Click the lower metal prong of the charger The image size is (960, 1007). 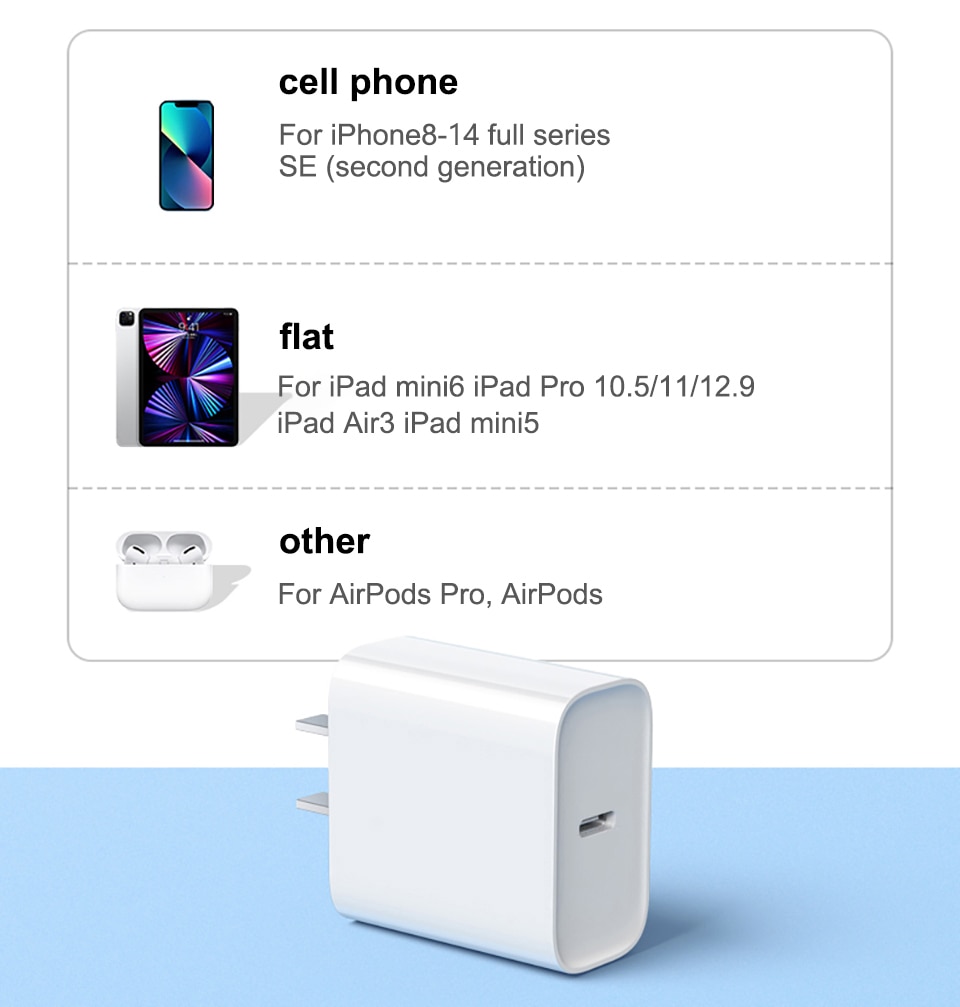(312, 803)
